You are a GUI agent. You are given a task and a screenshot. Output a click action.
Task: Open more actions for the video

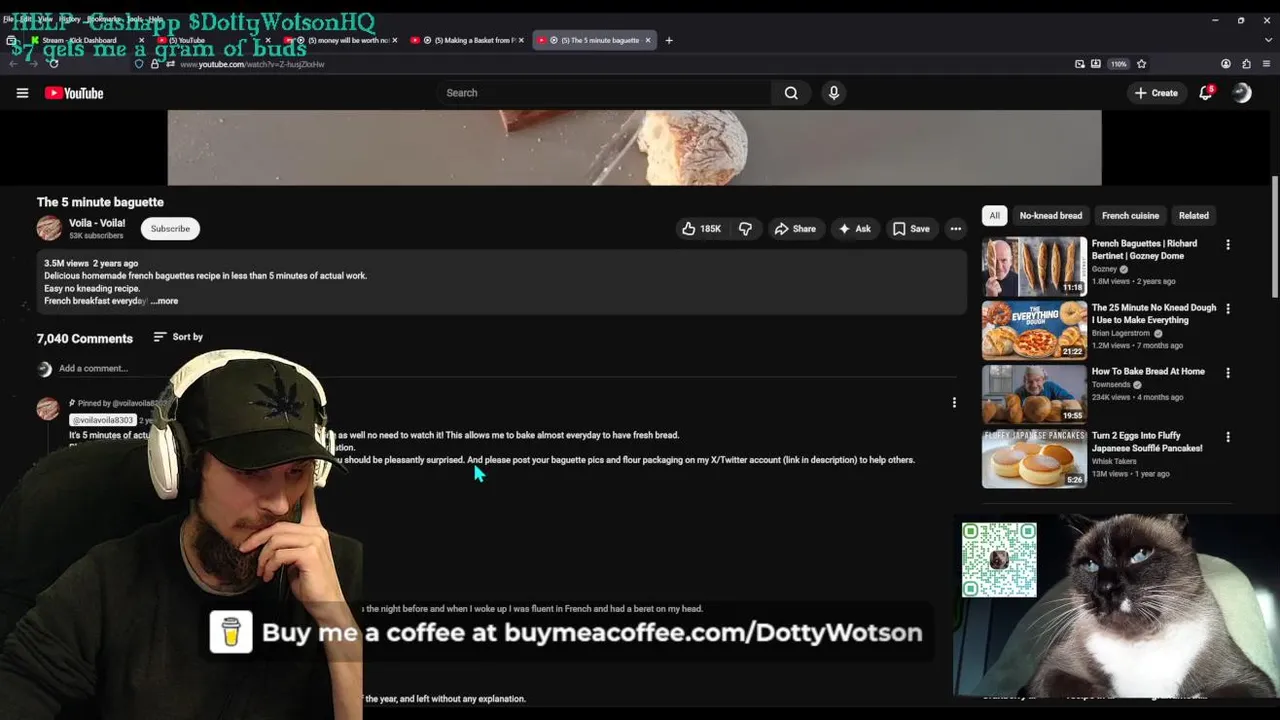tap(956, 229)
